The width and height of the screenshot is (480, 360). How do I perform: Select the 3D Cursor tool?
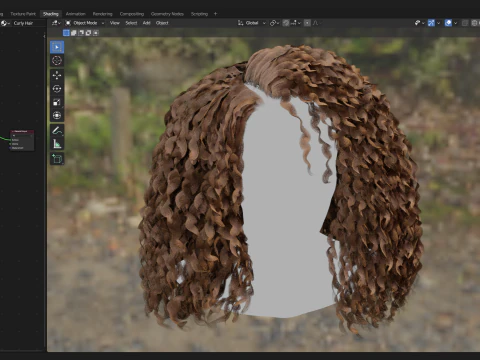[57, 61]
